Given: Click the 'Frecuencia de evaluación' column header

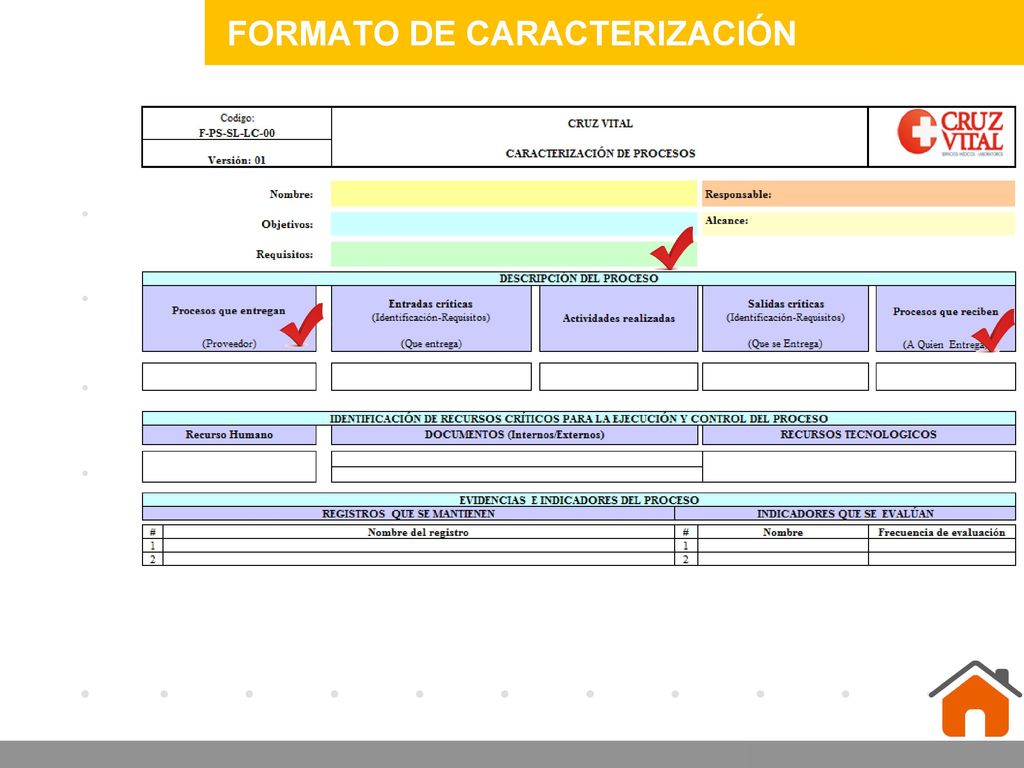Looking at the screenshot, I should click(x=942, y=532).
